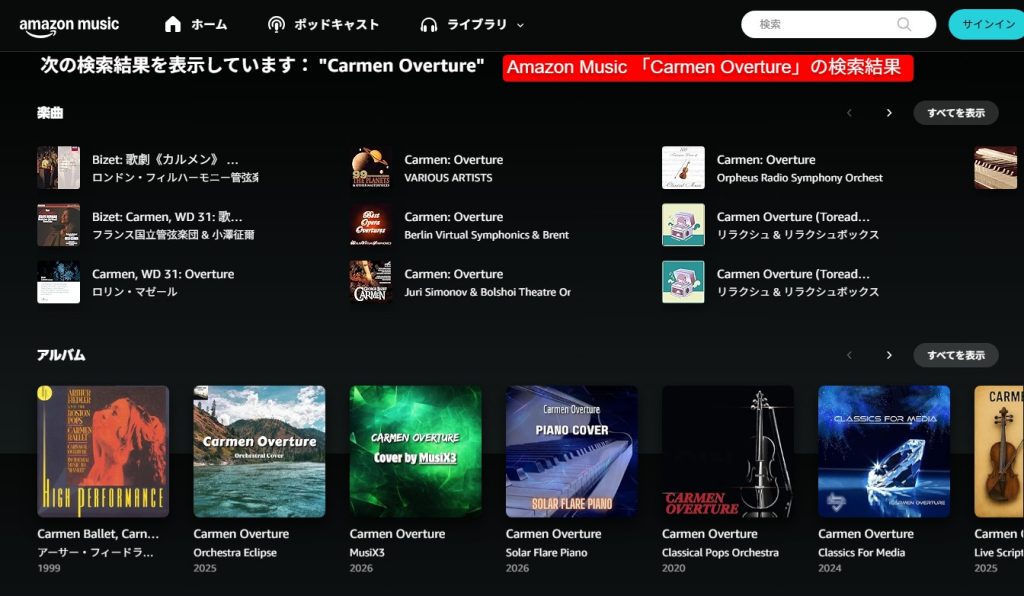Screen dimensions: 1024x596
Task: Click the search magnifying glass icon
Action: [906, 22]
